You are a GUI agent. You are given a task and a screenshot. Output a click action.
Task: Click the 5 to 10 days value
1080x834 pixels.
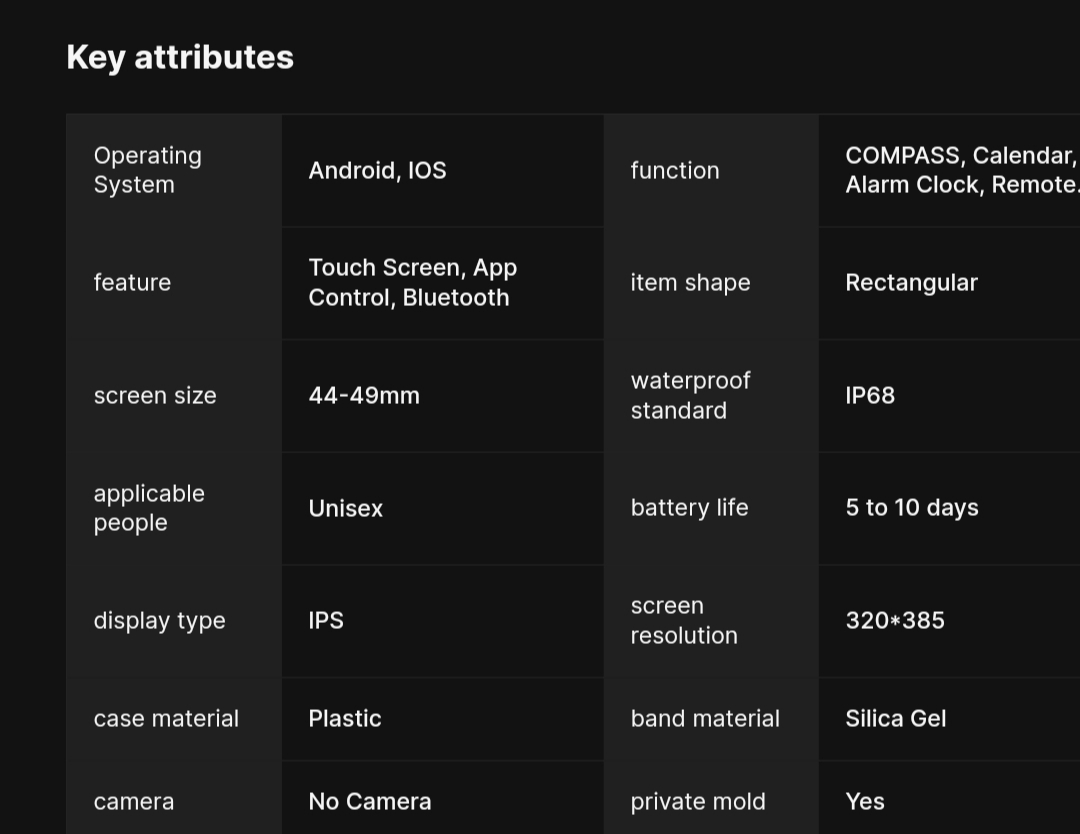point(912,508)
